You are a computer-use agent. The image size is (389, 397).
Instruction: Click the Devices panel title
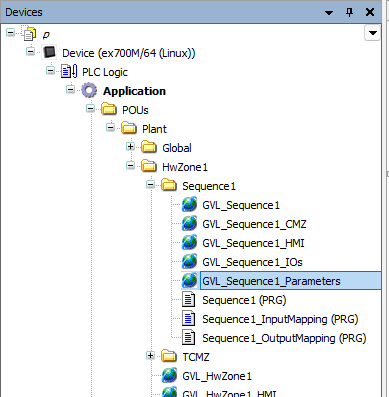(24, 12)
